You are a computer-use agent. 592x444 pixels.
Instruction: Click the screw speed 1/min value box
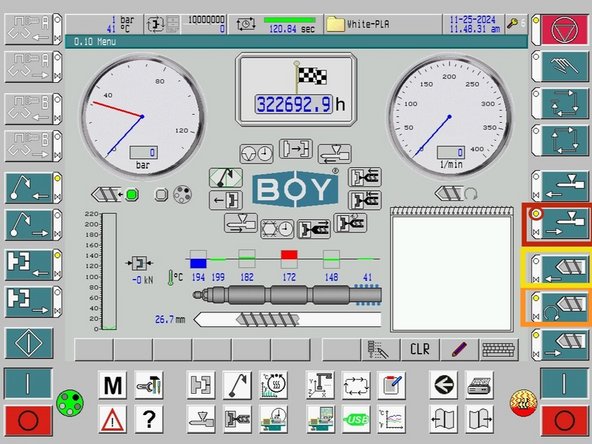451,152
